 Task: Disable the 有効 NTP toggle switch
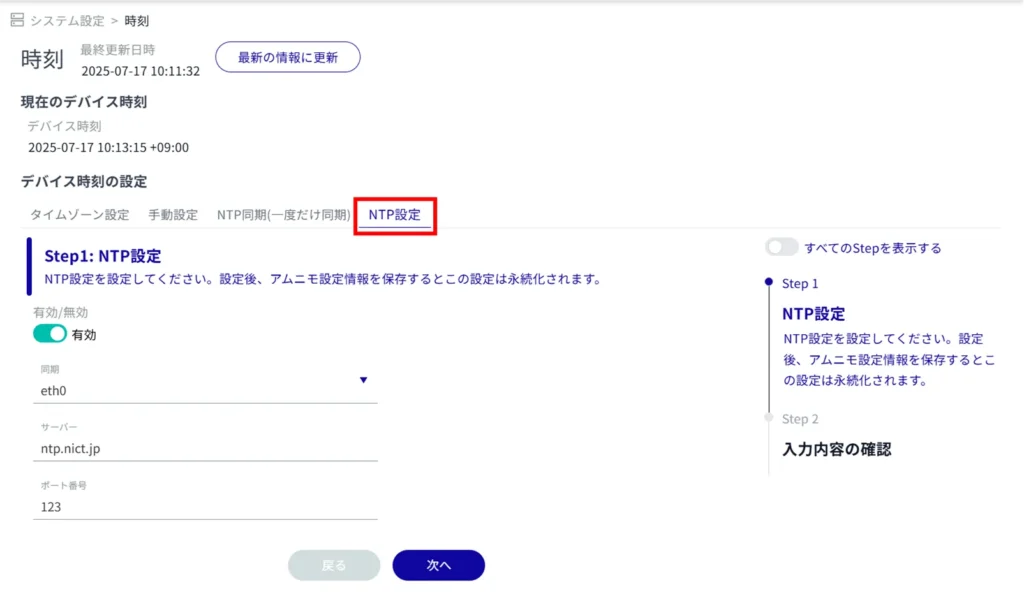(50, 334)
